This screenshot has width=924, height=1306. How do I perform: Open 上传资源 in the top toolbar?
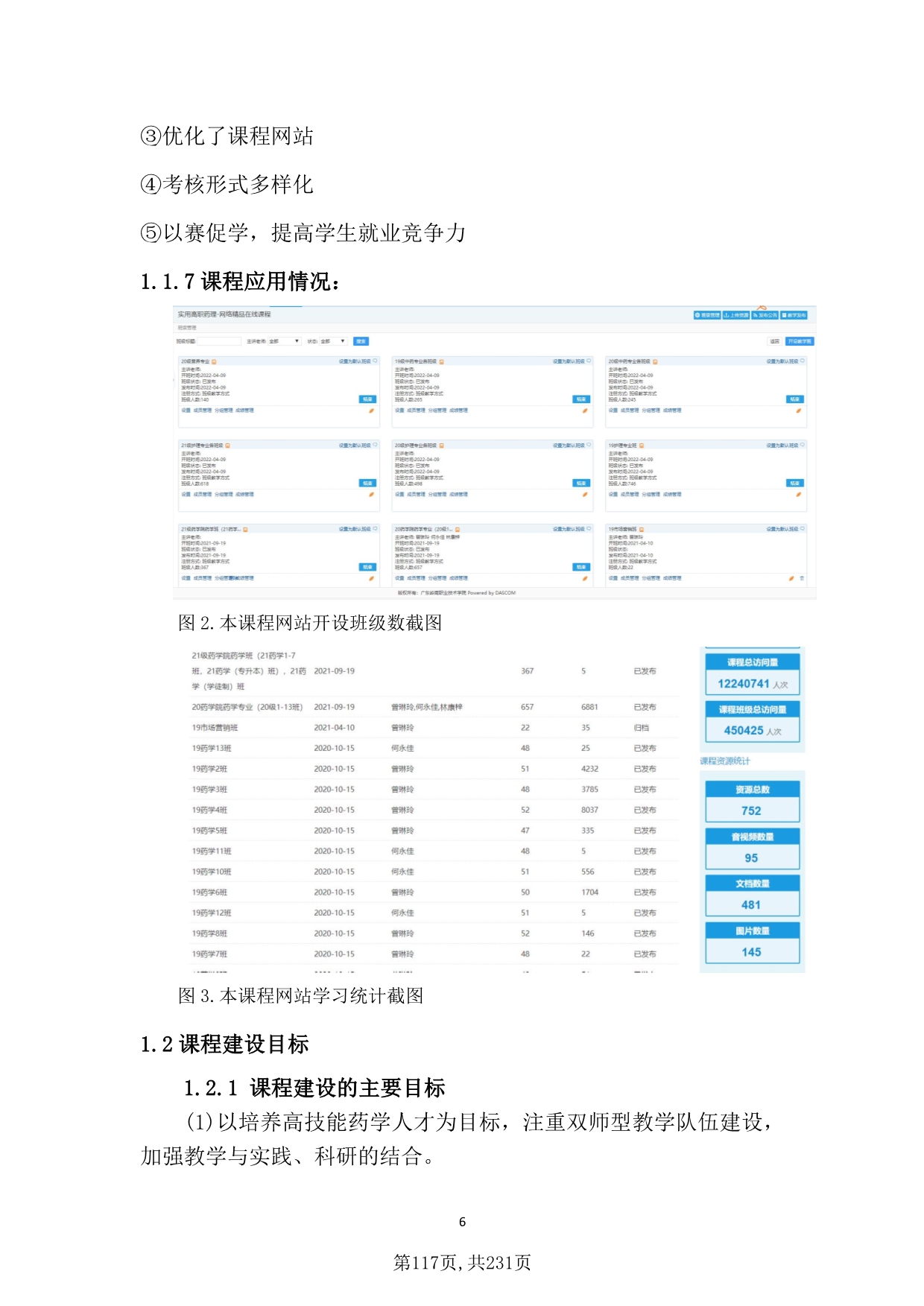coord(735,315)
